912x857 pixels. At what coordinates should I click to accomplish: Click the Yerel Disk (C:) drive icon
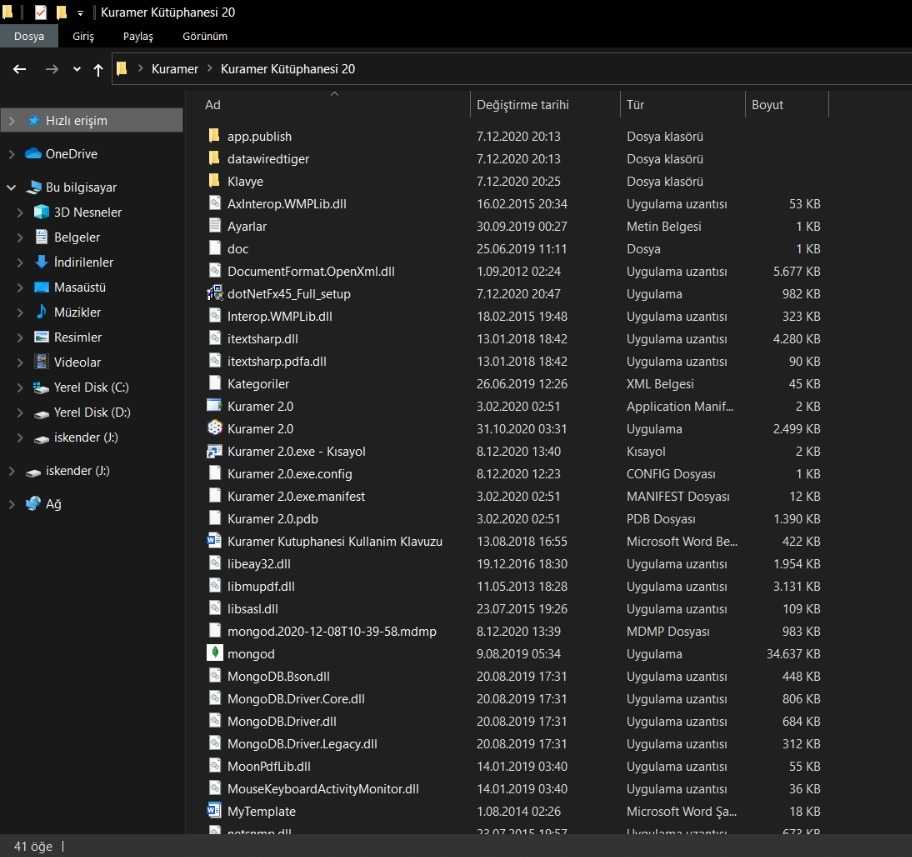point(41,387)
